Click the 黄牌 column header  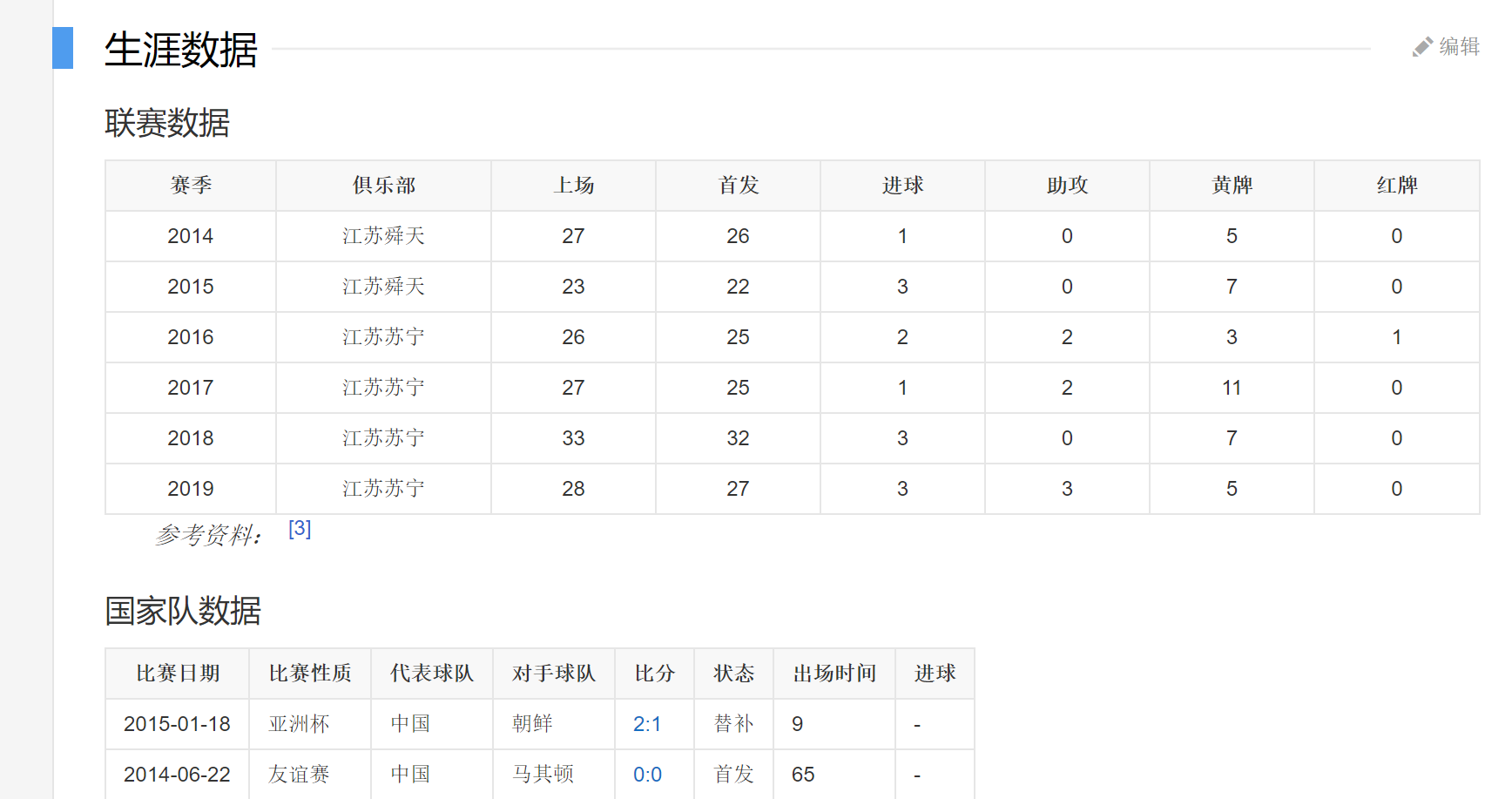click(1232, 186)
